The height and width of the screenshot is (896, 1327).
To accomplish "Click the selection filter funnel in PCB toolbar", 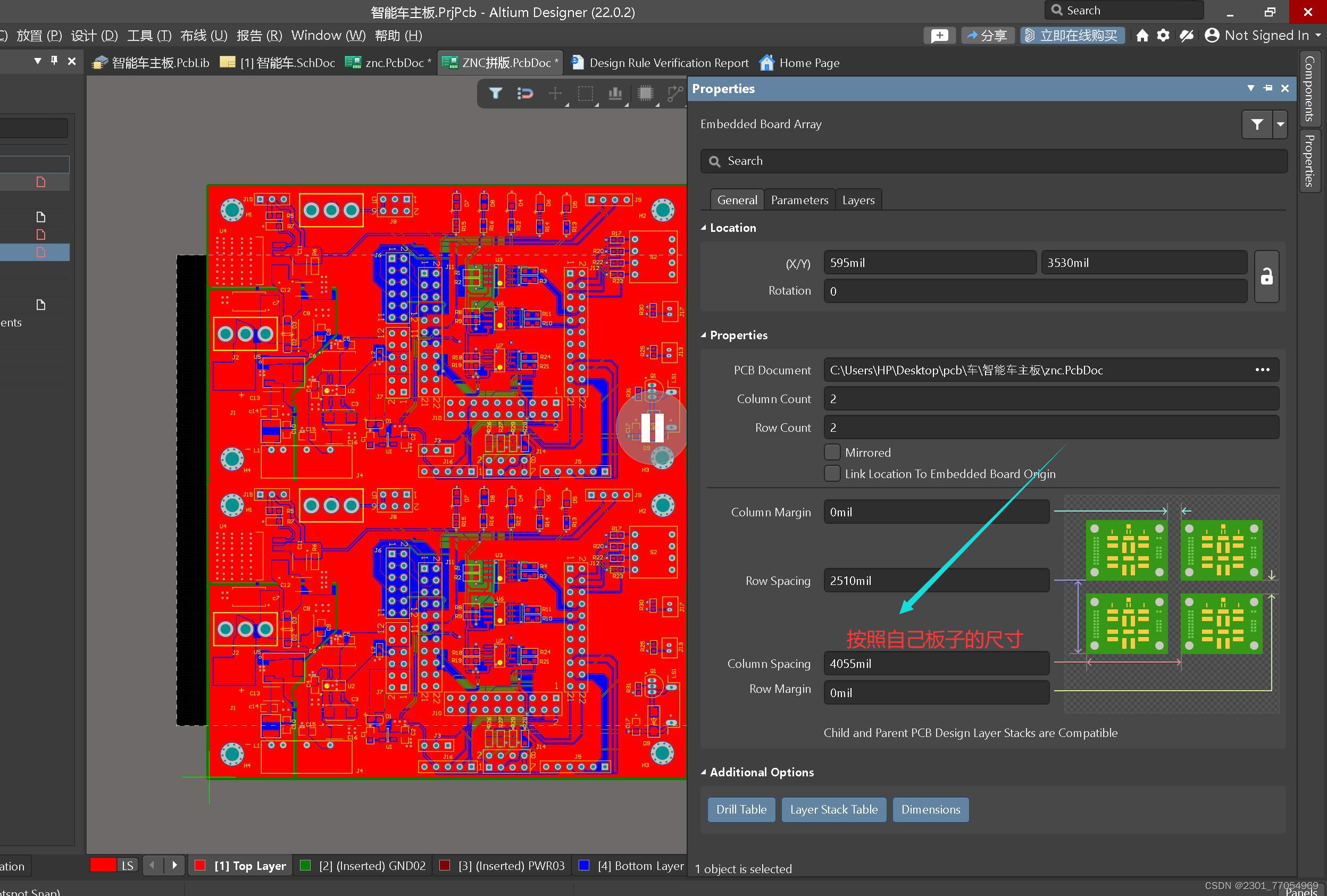I will click(x=495, y=93).
